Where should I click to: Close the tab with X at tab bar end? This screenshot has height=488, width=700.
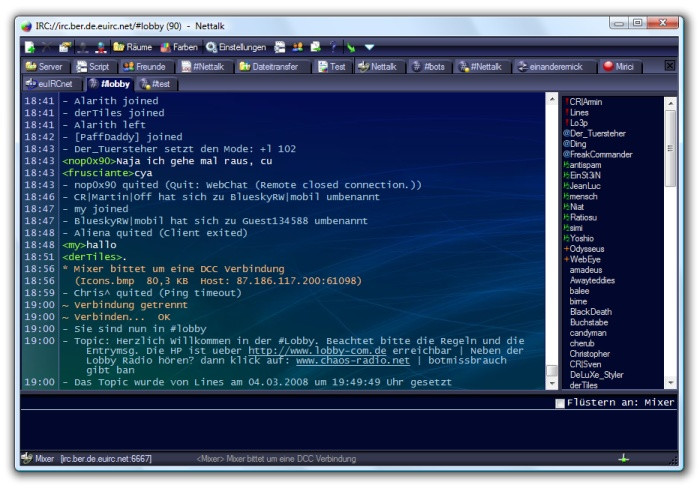[x=670, y=66]
